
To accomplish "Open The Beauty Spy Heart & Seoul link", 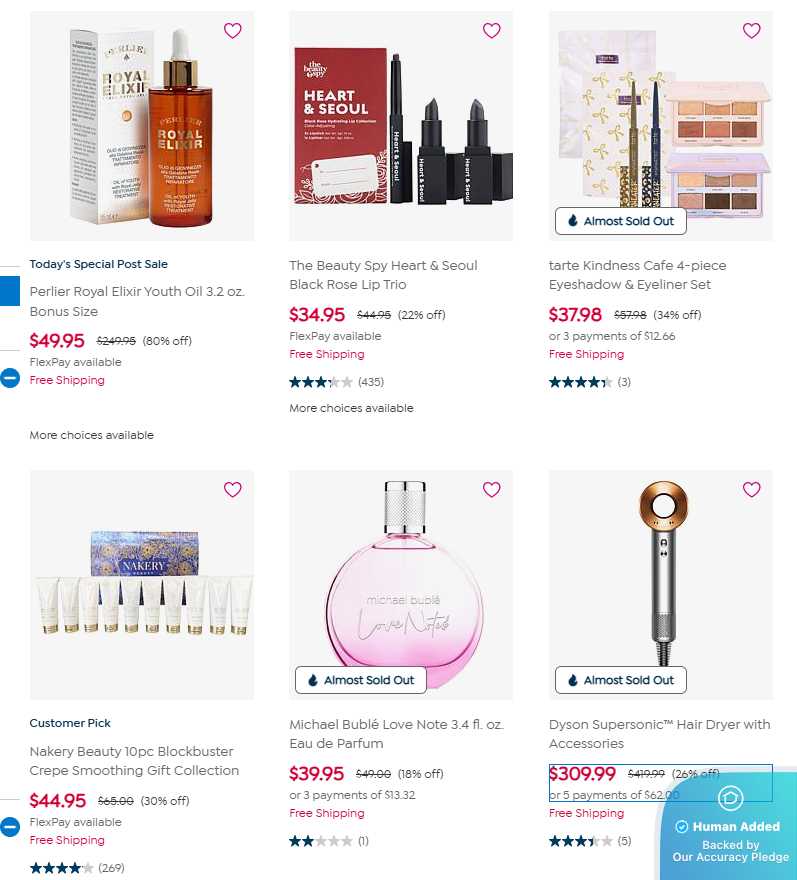I will coord(383,275).
